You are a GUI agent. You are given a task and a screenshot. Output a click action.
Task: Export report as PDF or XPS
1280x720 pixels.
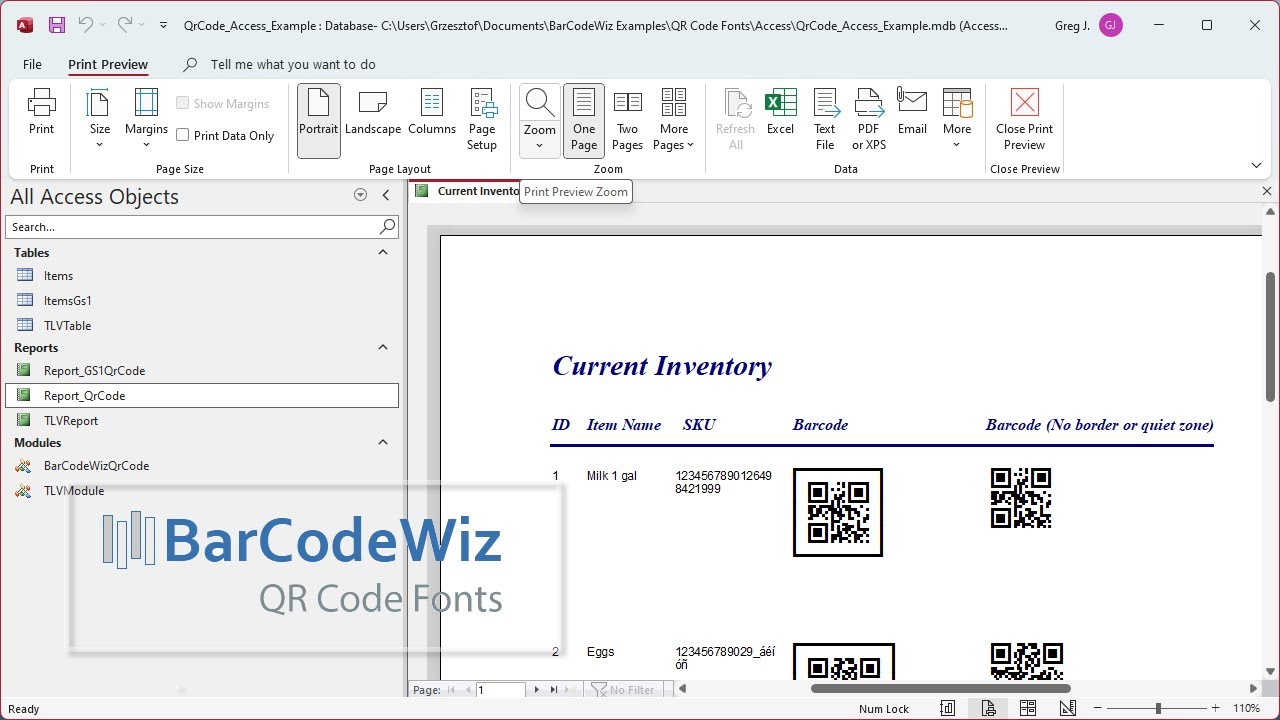[x=869, y=120]
